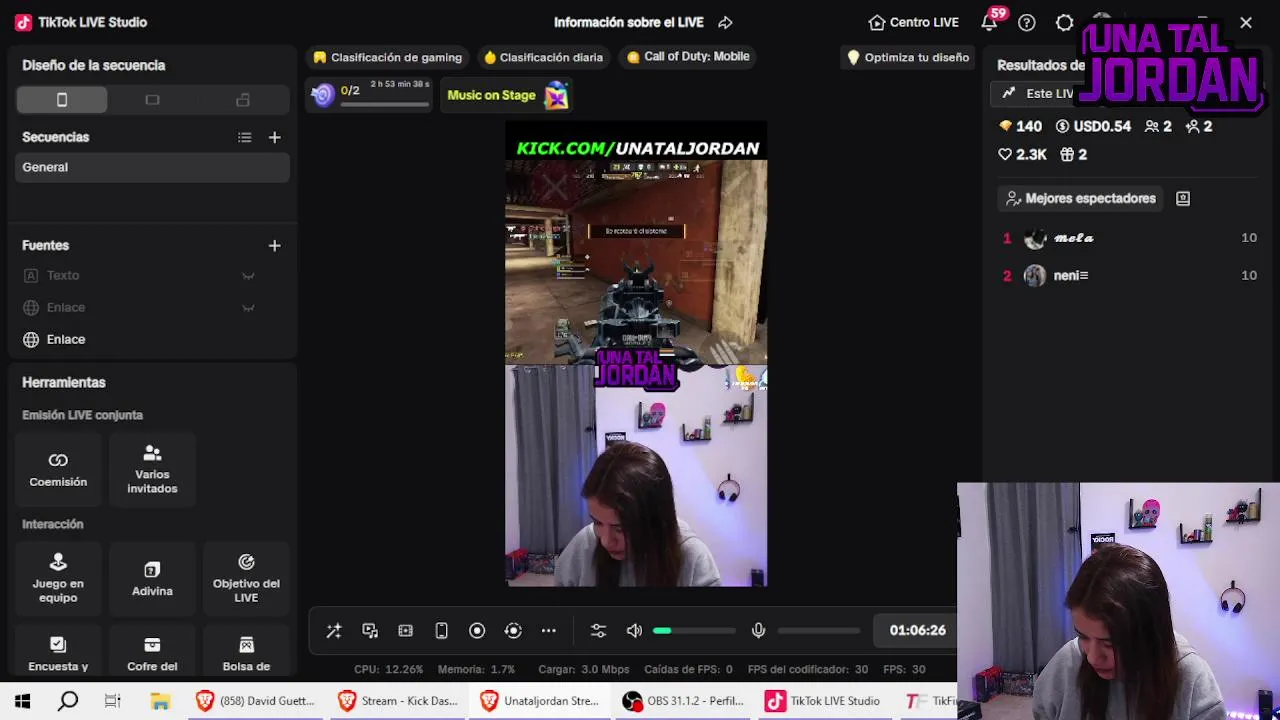Click the viewers list detail icon
This screenshot has height=720, width=1280.
click(1183, 198)
